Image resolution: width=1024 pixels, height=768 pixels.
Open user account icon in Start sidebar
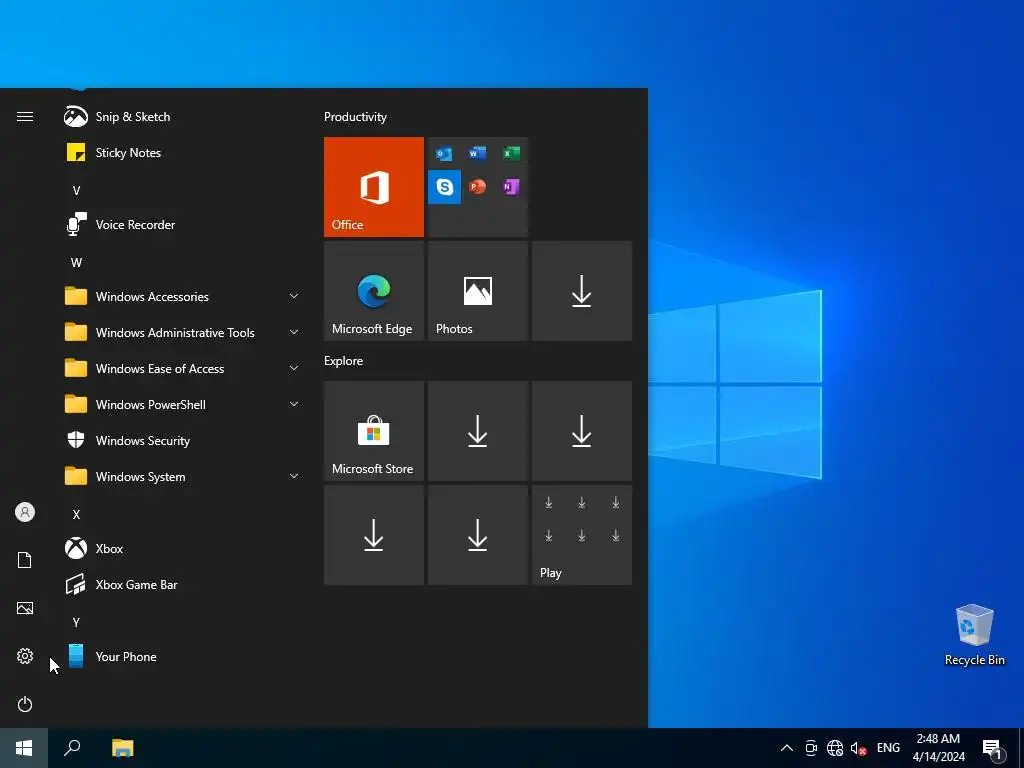pyautogui.click(x=25, y=512)
